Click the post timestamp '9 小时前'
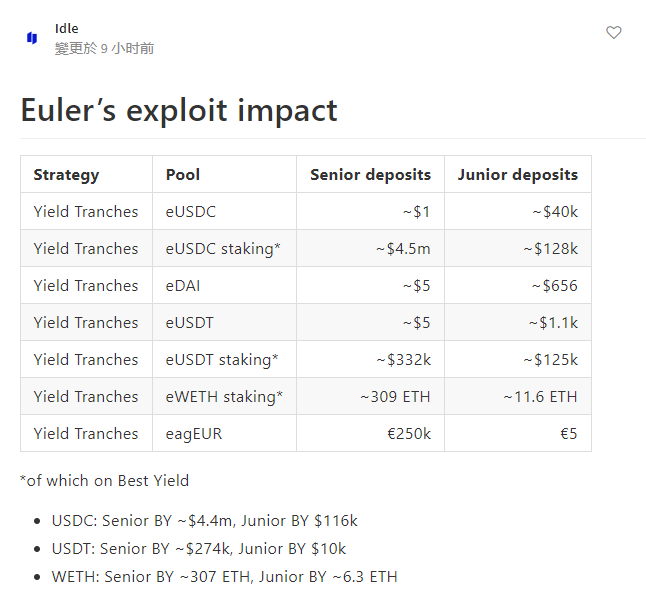The image size is (646, 614). [127, 48]
